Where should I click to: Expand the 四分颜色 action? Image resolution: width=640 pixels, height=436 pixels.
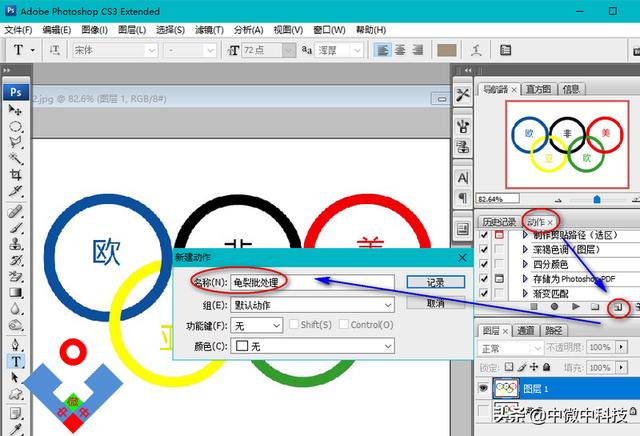coord(525,264)
